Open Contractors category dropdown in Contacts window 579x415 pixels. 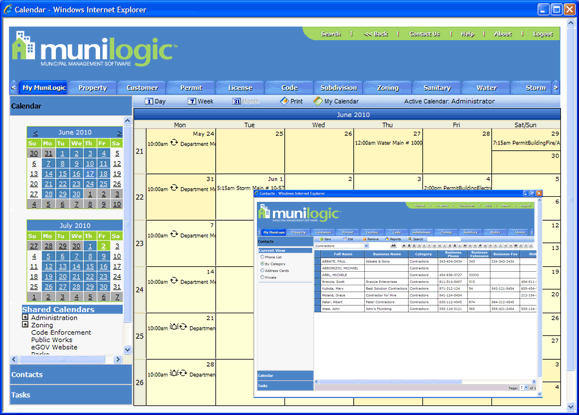pos(366,246)
